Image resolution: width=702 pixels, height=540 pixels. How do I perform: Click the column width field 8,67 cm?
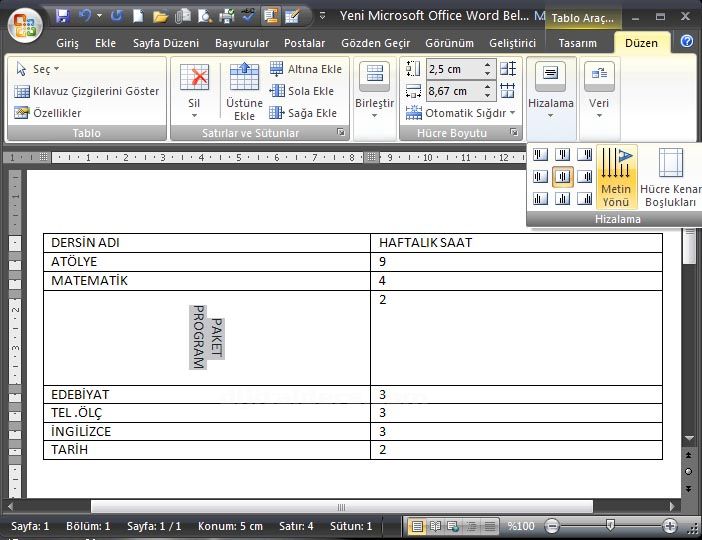tap(454, 91)
